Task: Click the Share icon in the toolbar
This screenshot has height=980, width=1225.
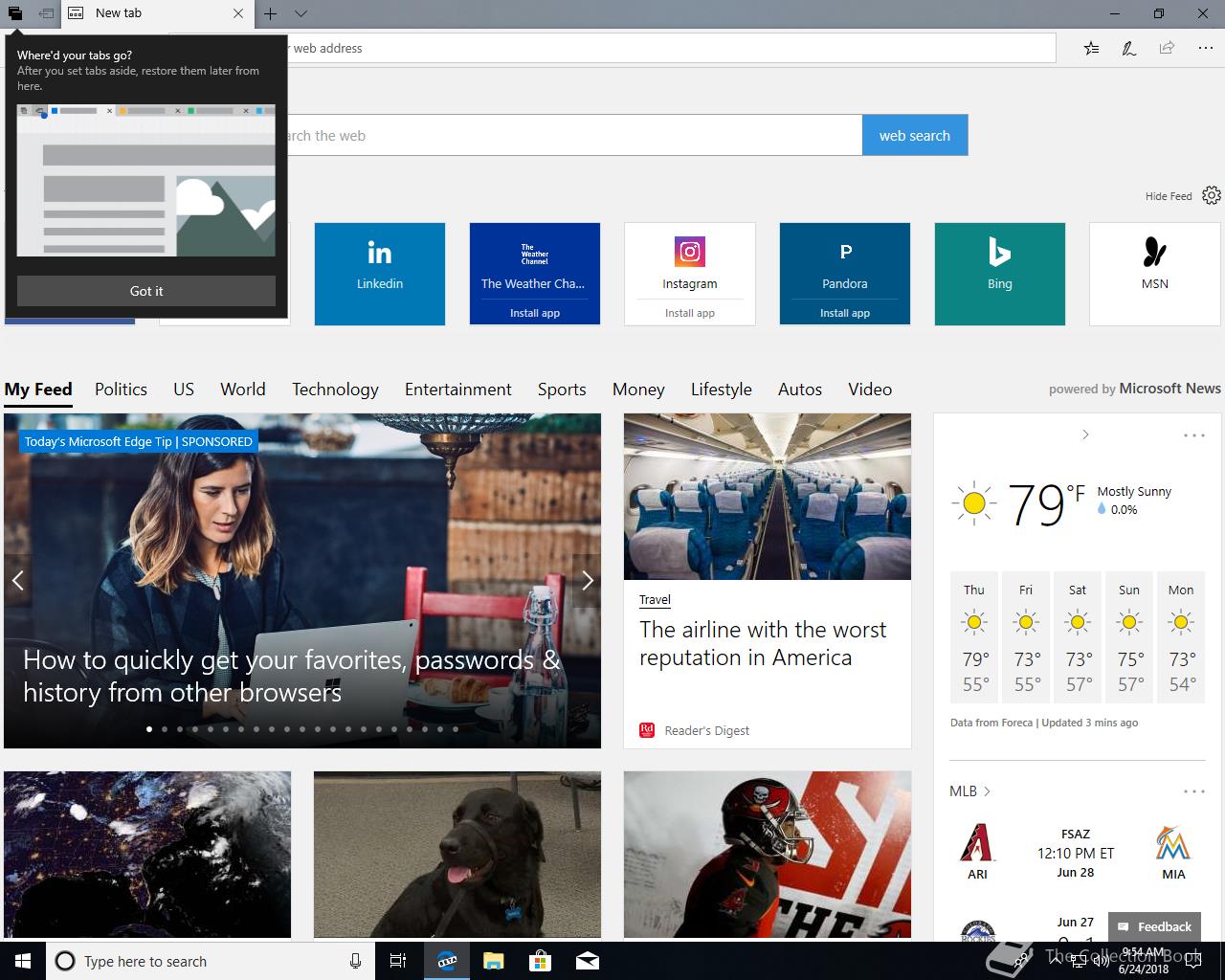Action: [1167, 48]
